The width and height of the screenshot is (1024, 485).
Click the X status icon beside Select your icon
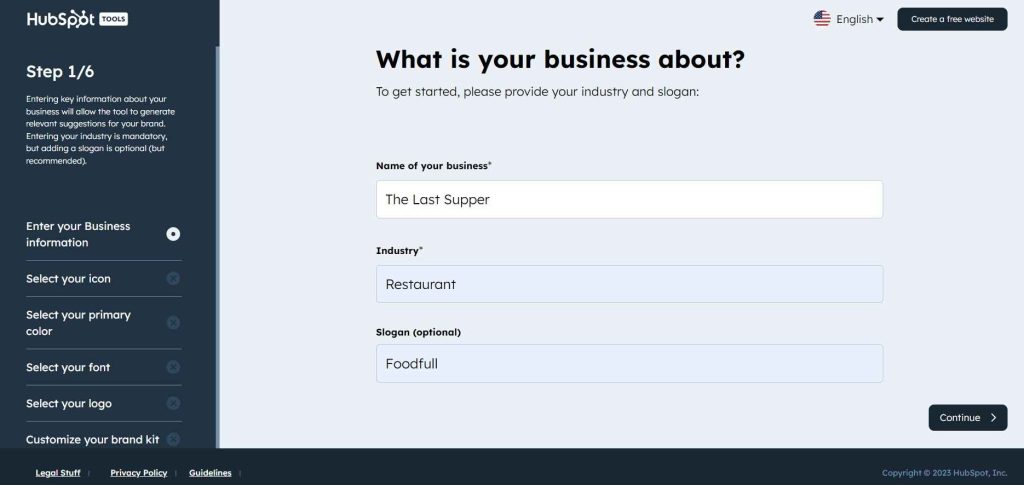(x=173, y=279)
